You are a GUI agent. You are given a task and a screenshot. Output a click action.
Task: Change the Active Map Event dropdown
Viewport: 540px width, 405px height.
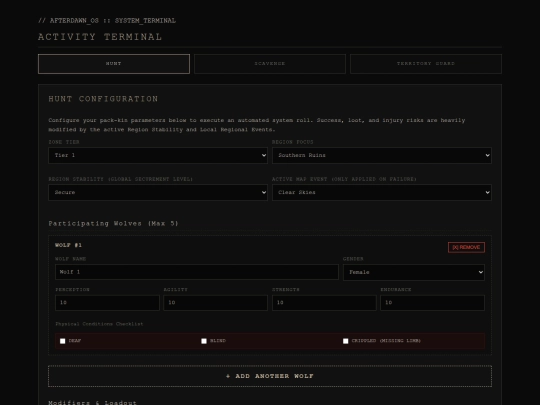coord(382,193)
